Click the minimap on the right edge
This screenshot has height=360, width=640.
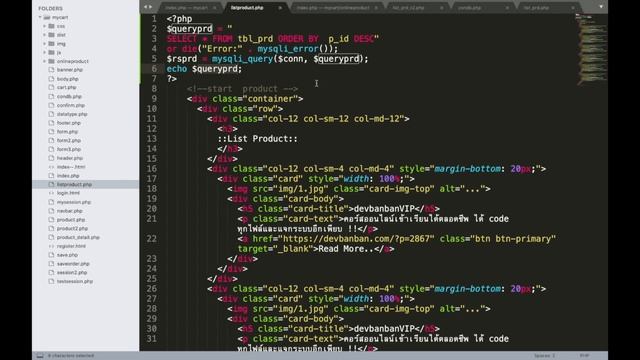[591, 49]
